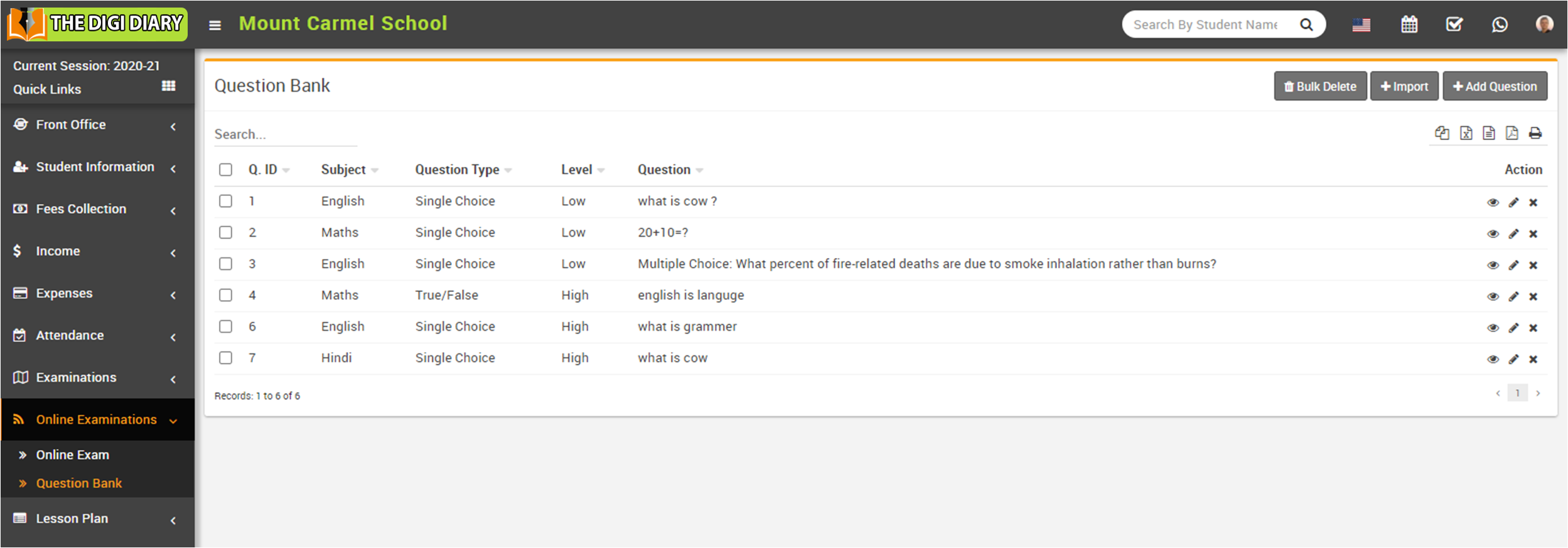This screenshot has width=1568, height=548.
Task: Export the table using the Excel icon
Action: tap(1466, 133)
